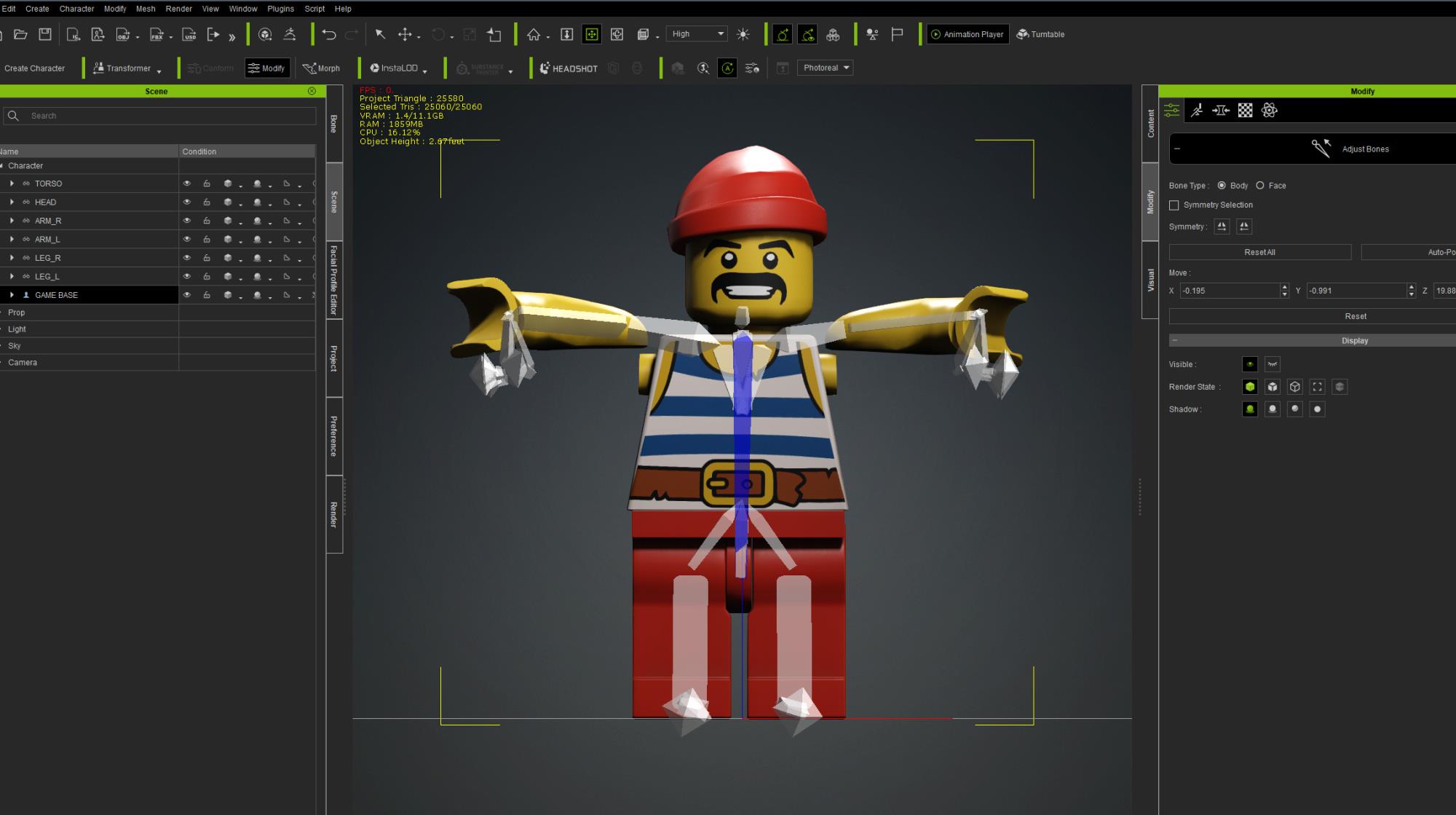Click the Home camera view icon

point(534,34)
